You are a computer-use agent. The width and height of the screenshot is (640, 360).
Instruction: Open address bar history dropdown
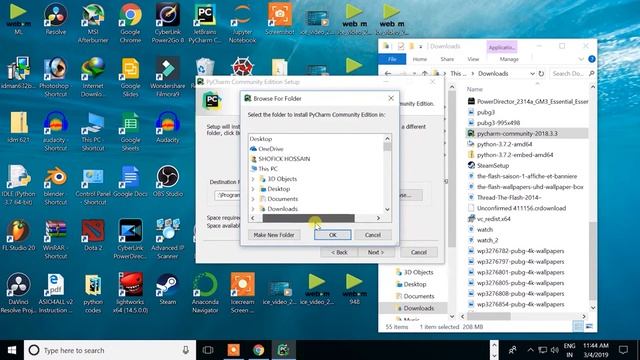[532, 74]
